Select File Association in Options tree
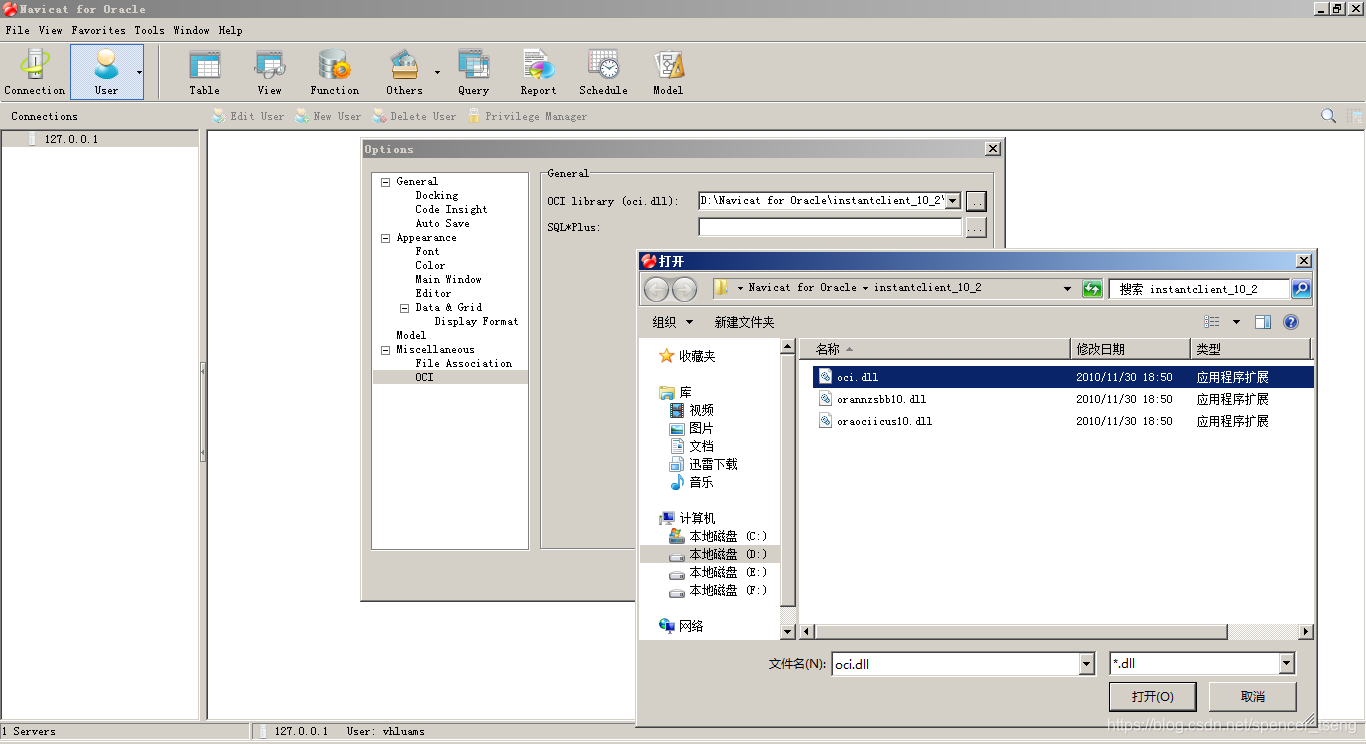The width and height of the screenshot is (1366, 744). [x=463, y=364]
